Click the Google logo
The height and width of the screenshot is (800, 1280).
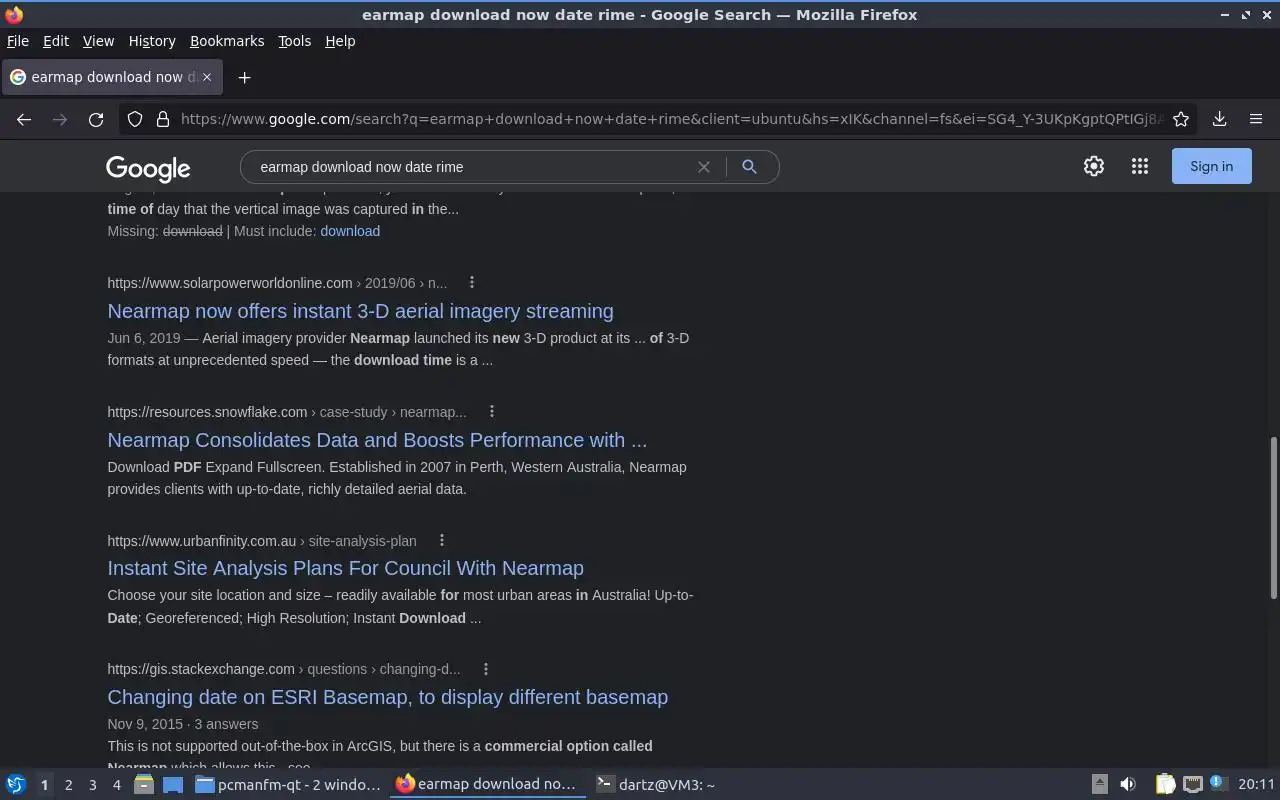tap(148, 168)
